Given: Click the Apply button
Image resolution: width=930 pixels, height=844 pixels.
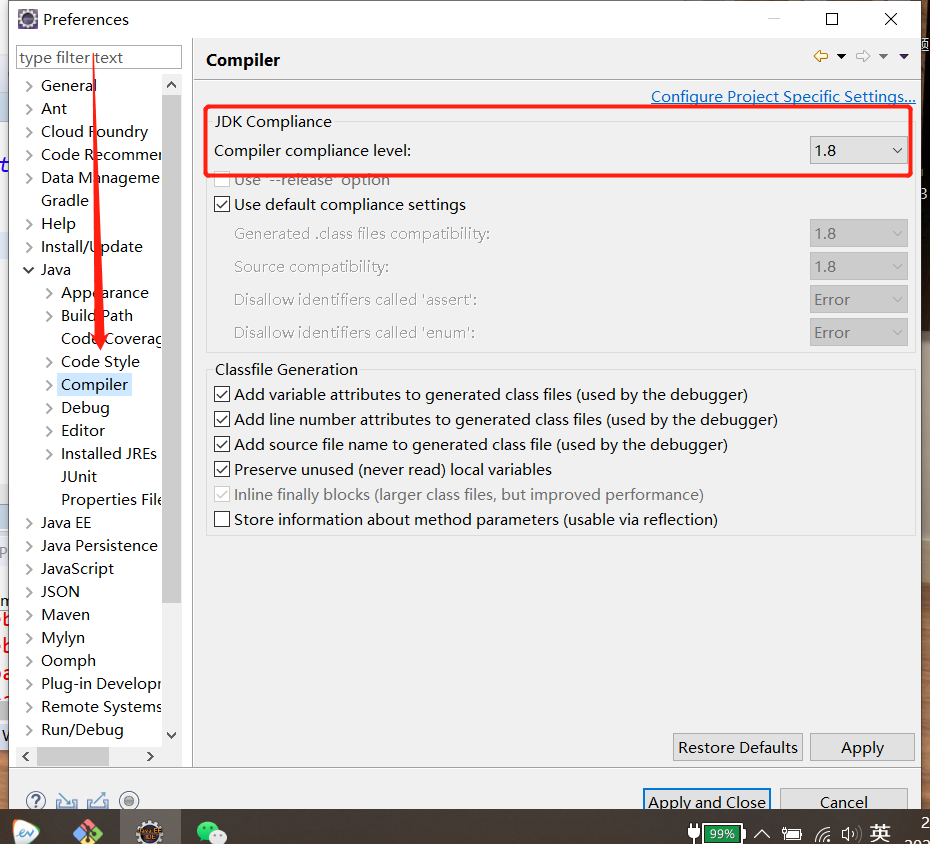Looking at the screenshot, I should point(862,747).
